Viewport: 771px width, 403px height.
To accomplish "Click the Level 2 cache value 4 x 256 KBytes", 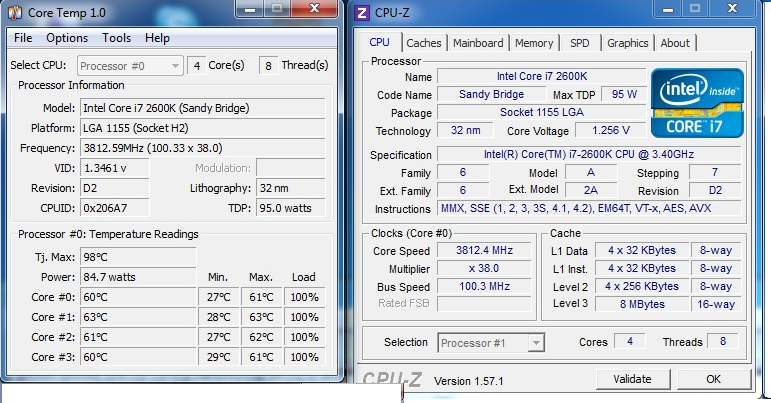I will [x=642, y=286].
